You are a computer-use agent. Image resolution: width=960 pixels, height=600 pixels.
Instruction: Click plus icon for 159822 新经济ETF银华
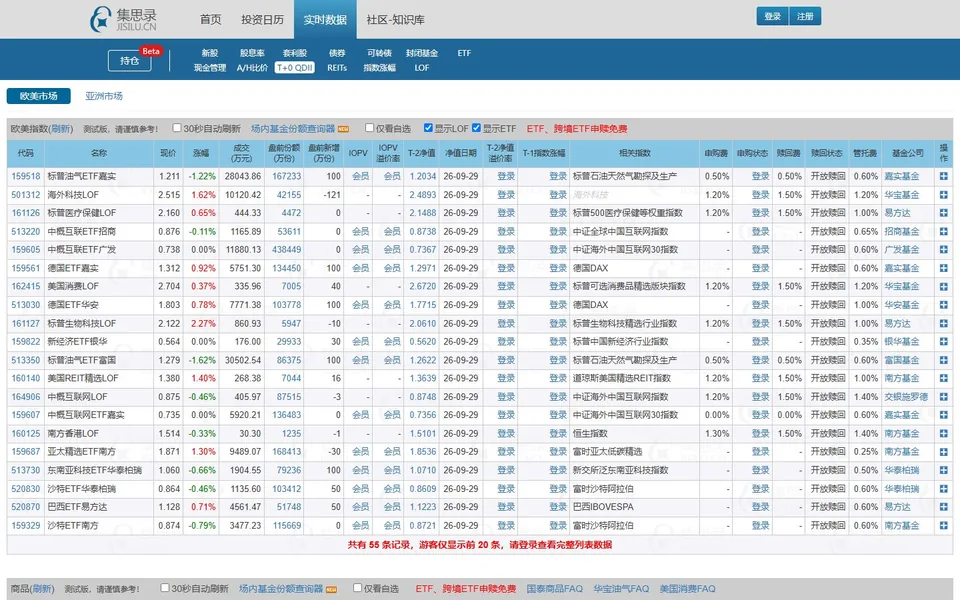(x=943, y=342)
